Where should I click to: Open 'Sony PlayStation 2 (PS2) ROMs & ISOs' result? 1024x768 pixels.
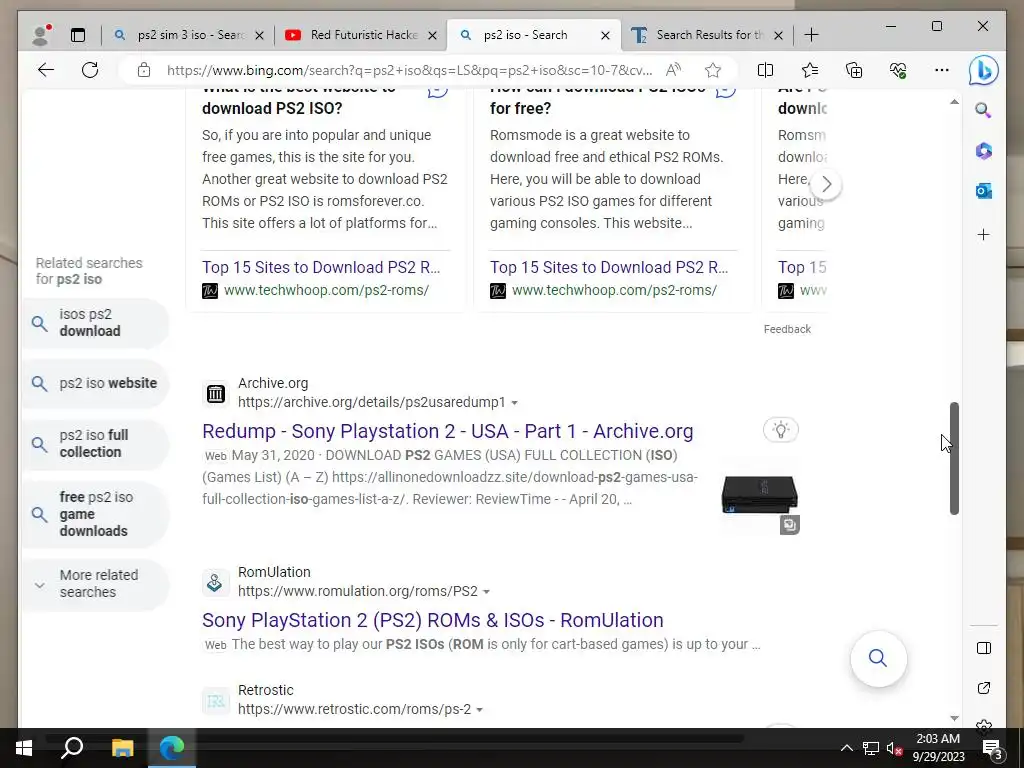432,620
